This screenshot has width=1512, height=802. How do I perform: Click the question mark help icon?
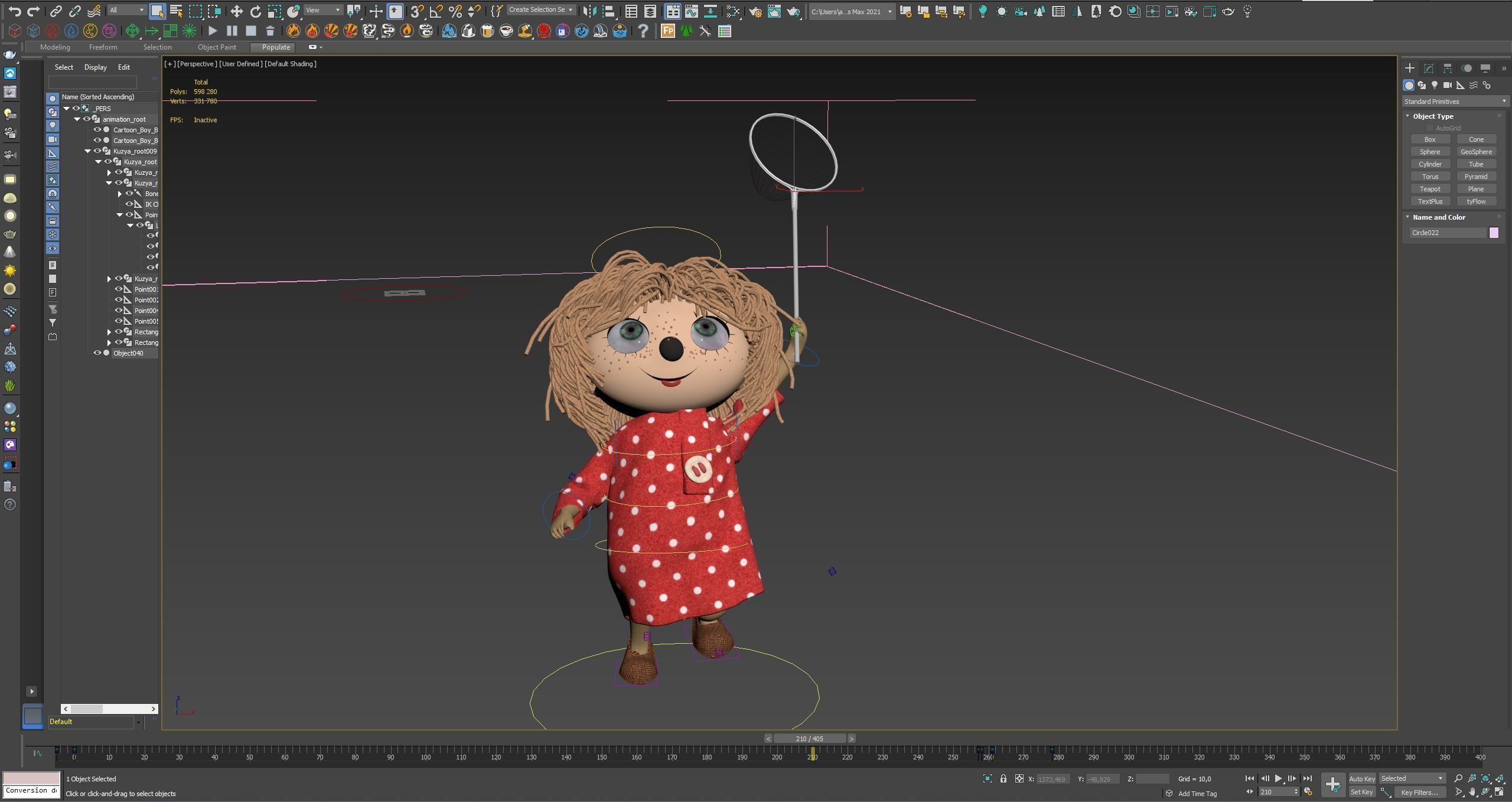point(643,31)
